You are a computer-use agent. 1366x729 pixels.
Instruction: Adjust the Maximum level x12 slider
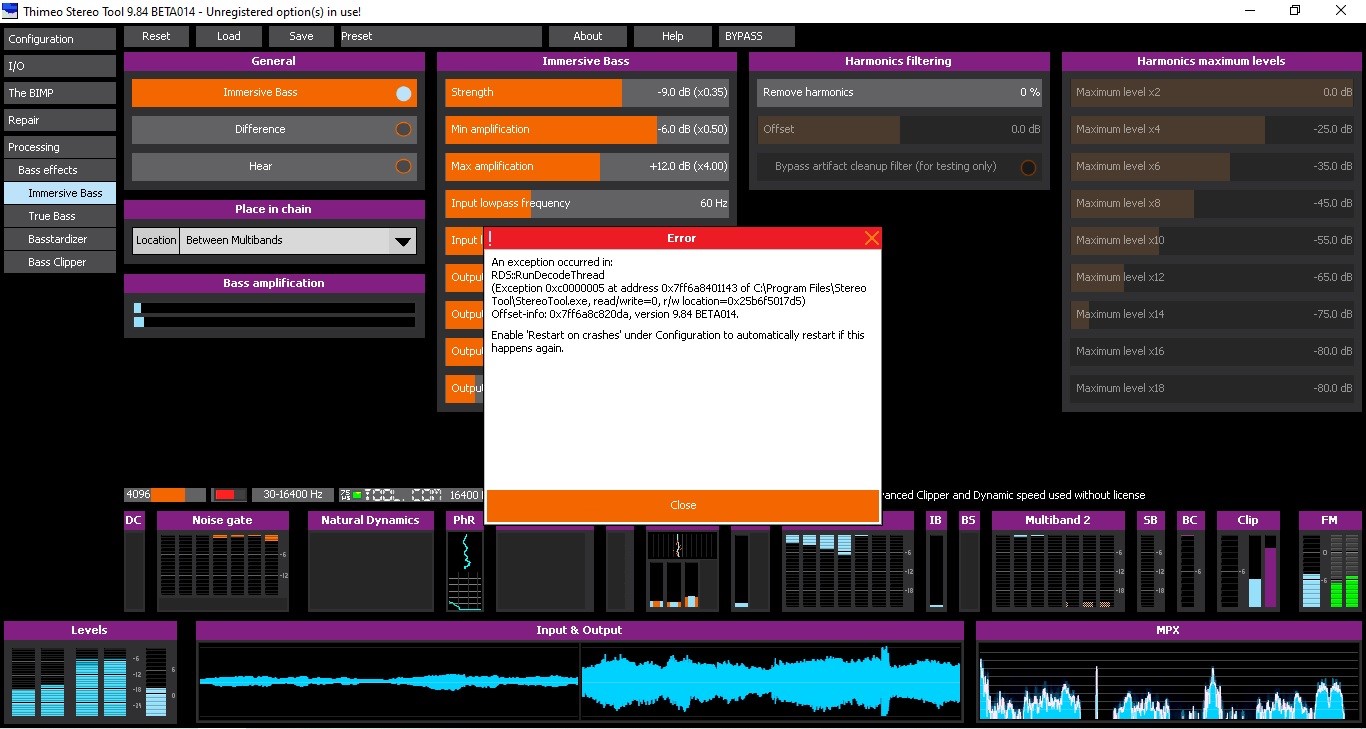pos(1212,278)
